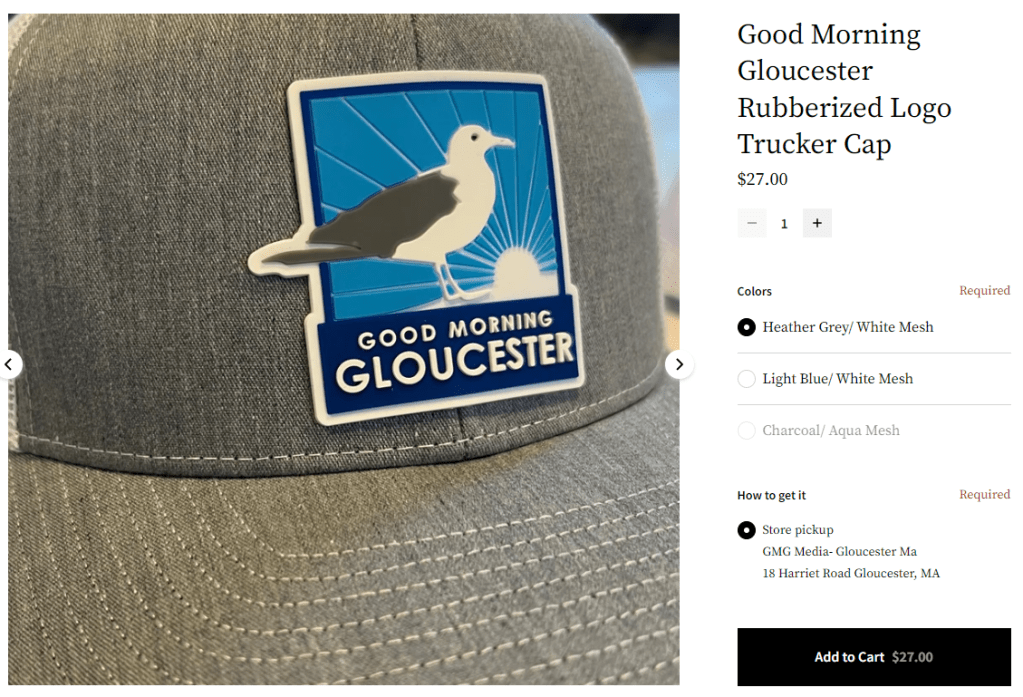Click the How to get it heading

pyautogui.click(x=771, y=495)
